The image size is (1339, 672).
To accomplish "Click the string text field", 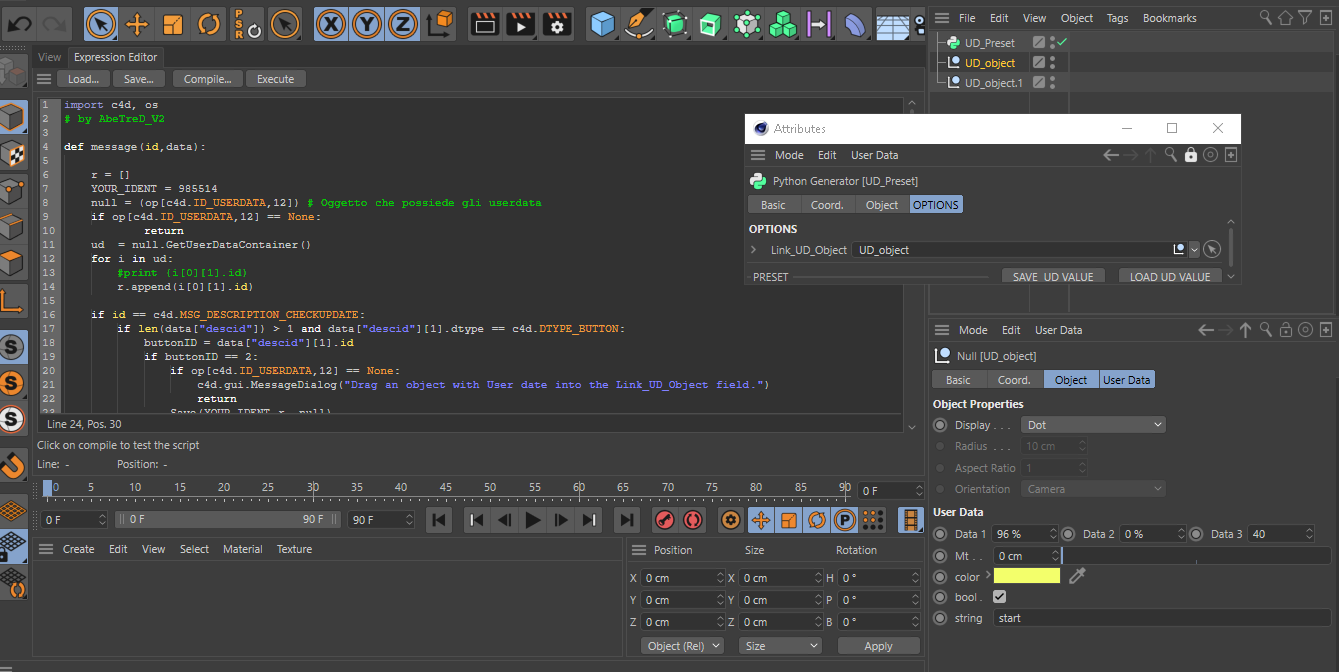I will [x=1162, y=618].
